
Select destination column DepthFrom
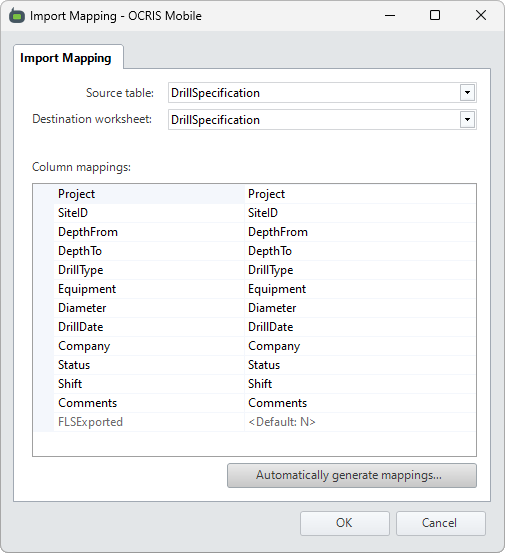tap(360, 232)
